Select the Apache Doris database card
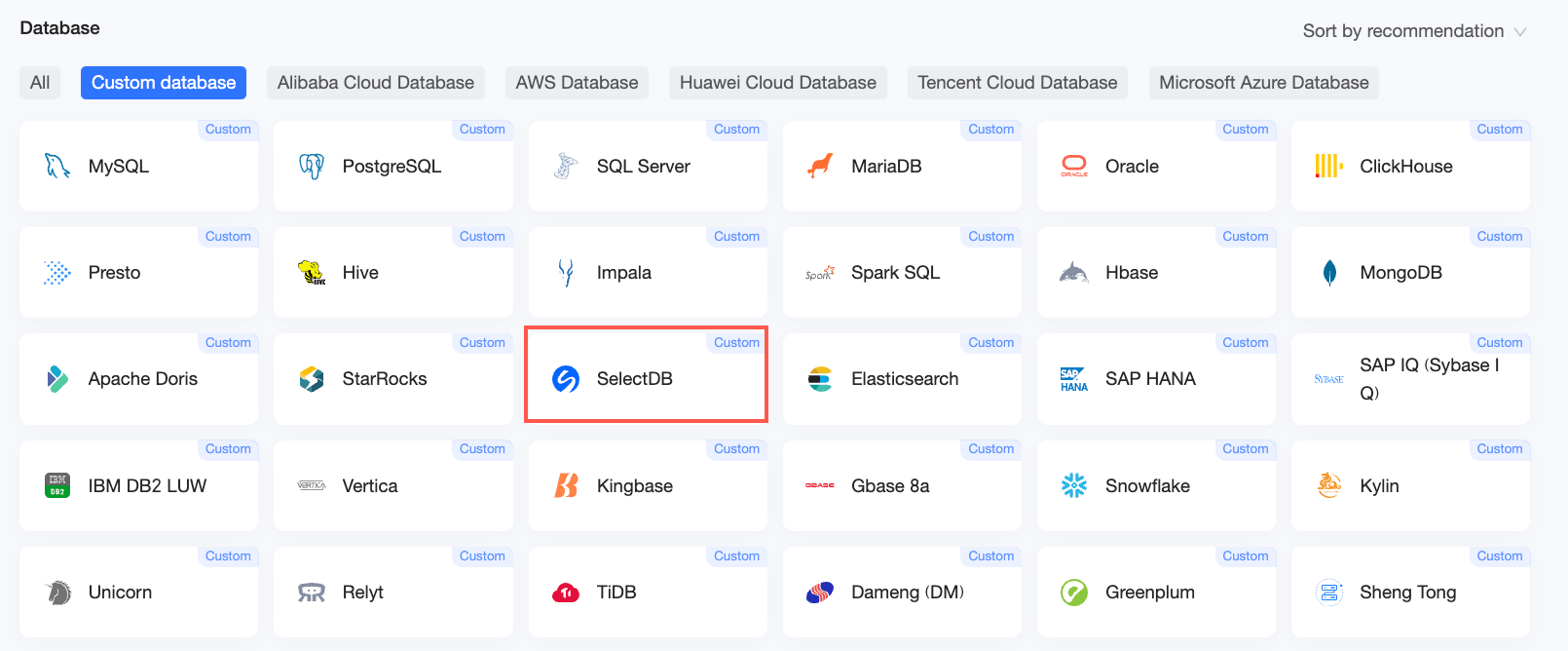The image size is (1568, 651). pos(139,379)
